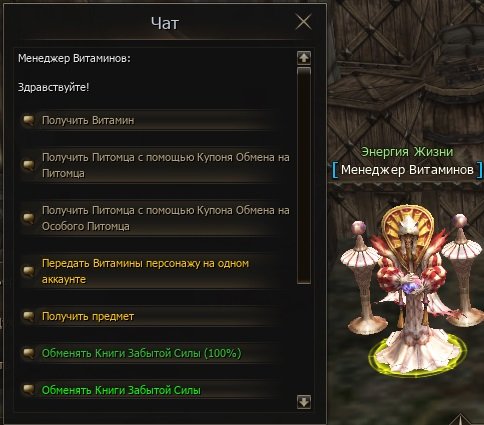Click bubble icon beside last Обменять Книги option
Viewport: 484px width, 425px height.
click(x=29, y=390)
